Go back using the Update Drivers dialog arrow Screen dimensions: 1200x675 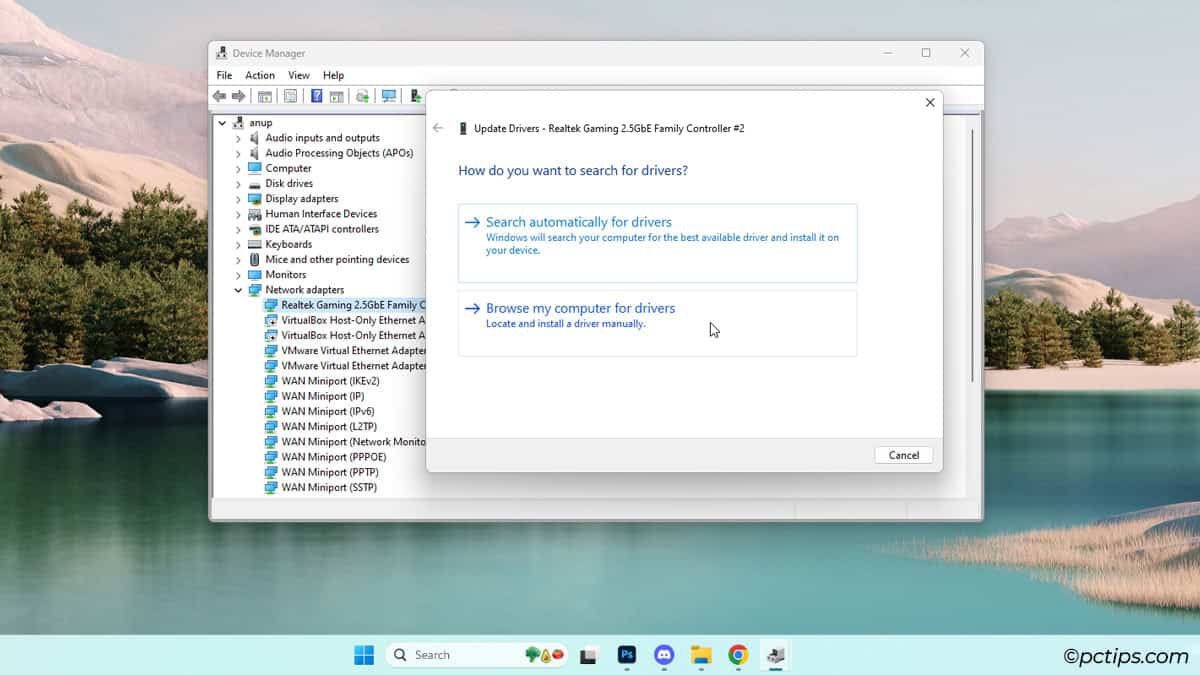438,128
